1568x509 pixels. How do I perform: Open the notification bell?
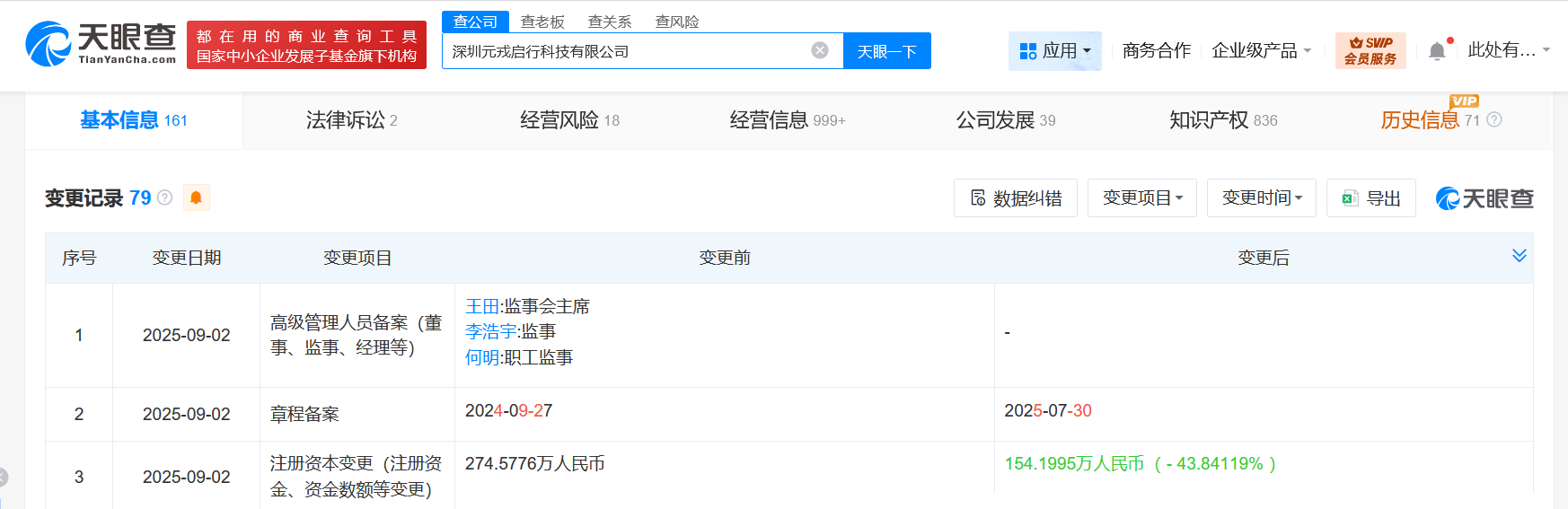[x=1437, y=50]
